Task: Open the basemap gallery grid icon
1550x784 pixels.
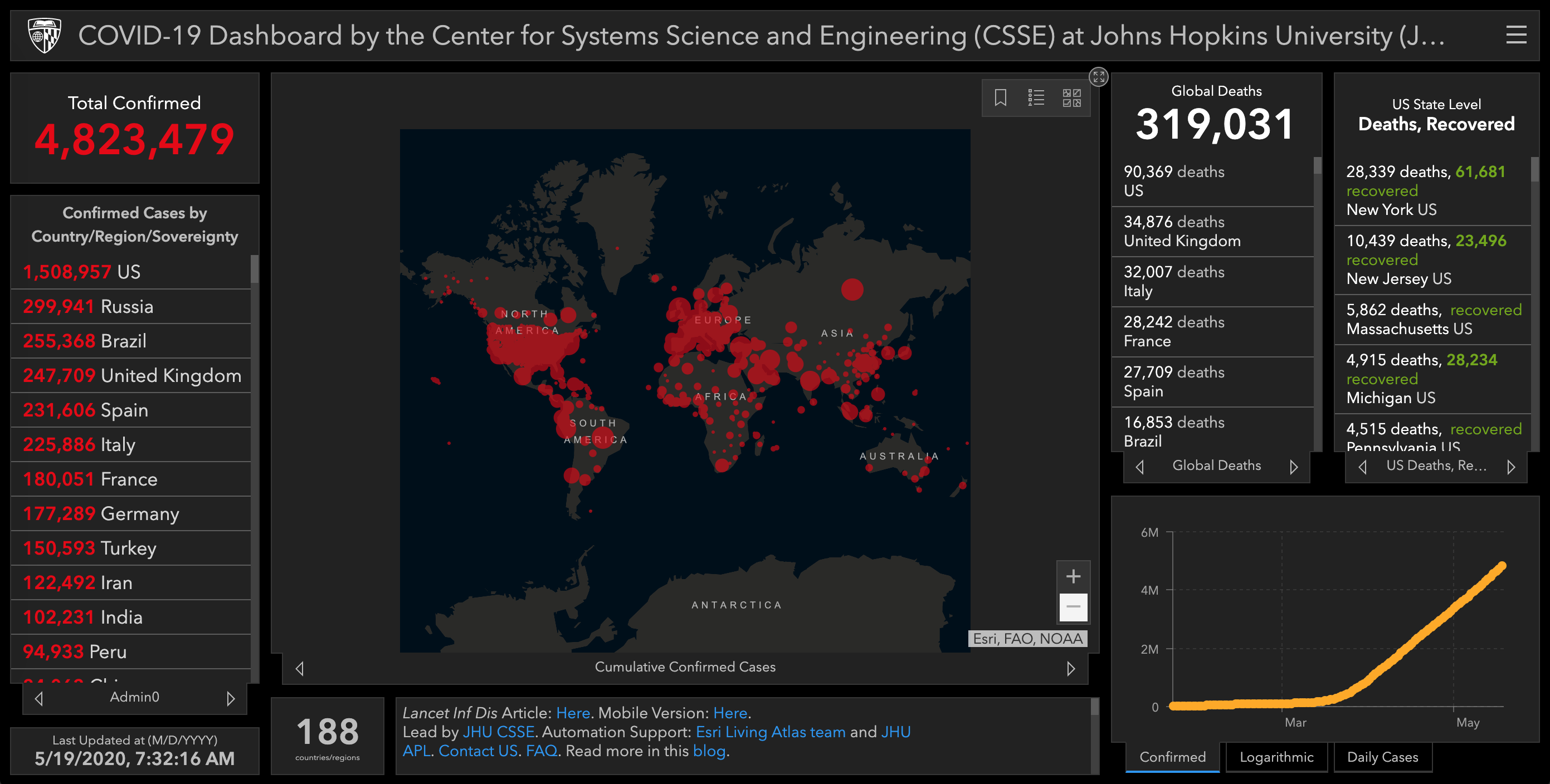Action: click(1071, 97)
